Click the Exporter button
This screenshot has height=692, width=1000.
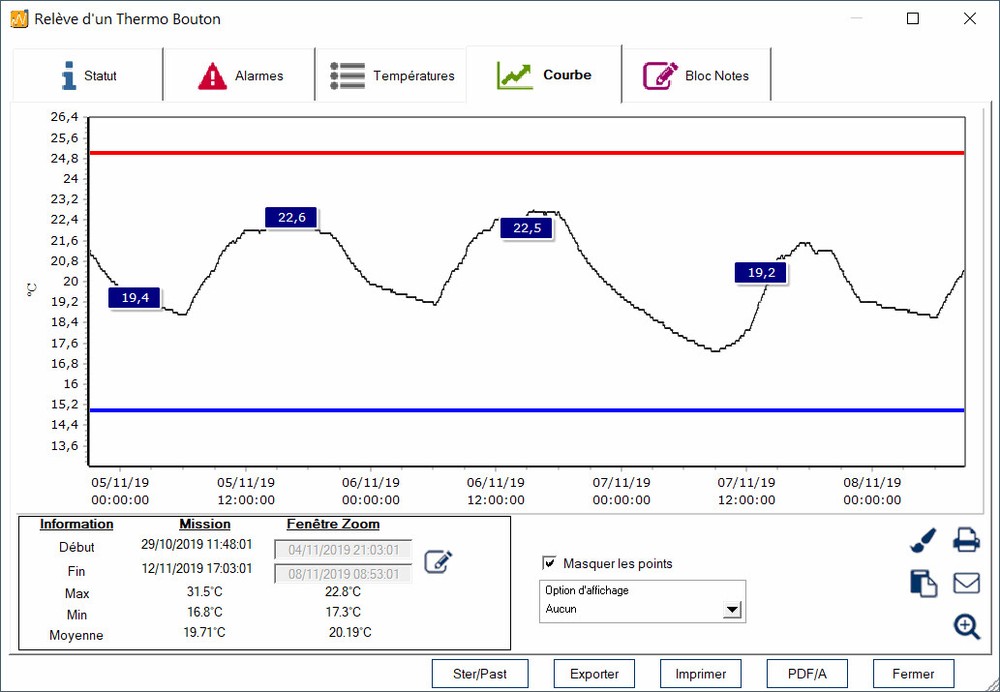pyautogui.click(x=594, y=673)
